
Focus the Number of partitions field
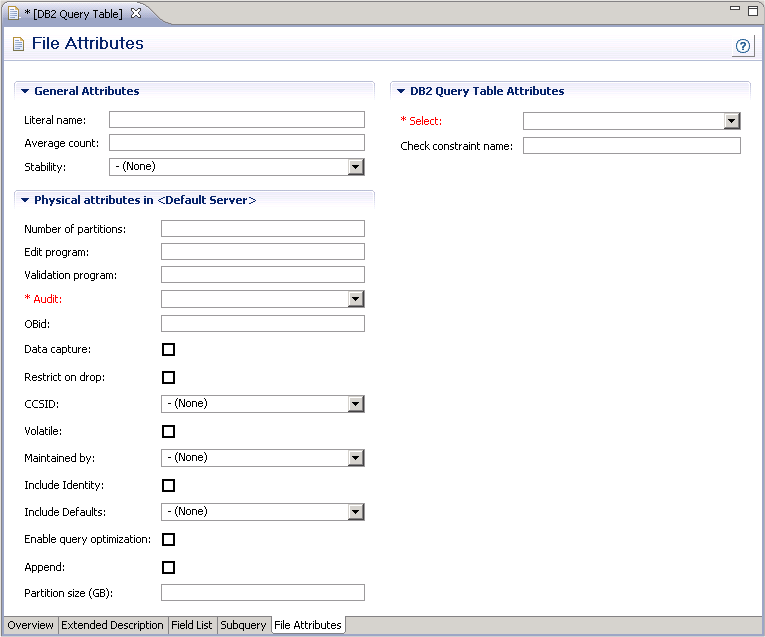pos(262,228)
